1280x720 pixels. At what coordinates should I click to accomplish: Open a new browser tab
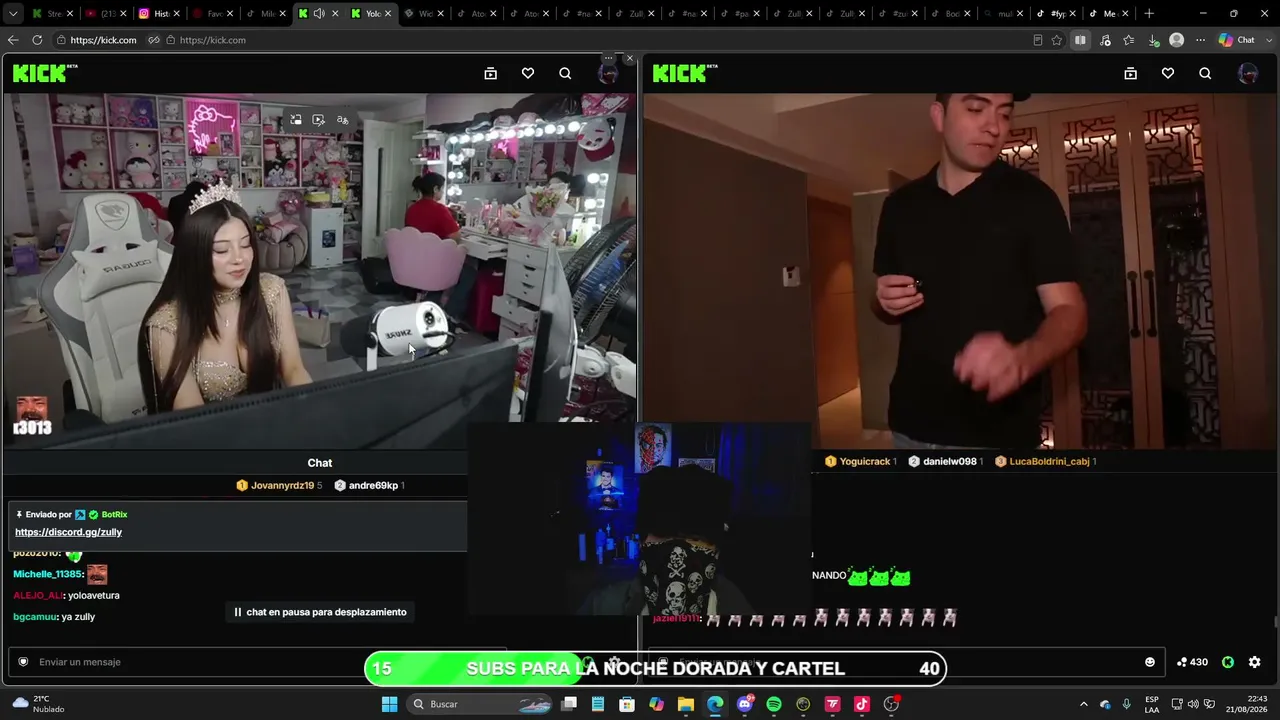1149,14
